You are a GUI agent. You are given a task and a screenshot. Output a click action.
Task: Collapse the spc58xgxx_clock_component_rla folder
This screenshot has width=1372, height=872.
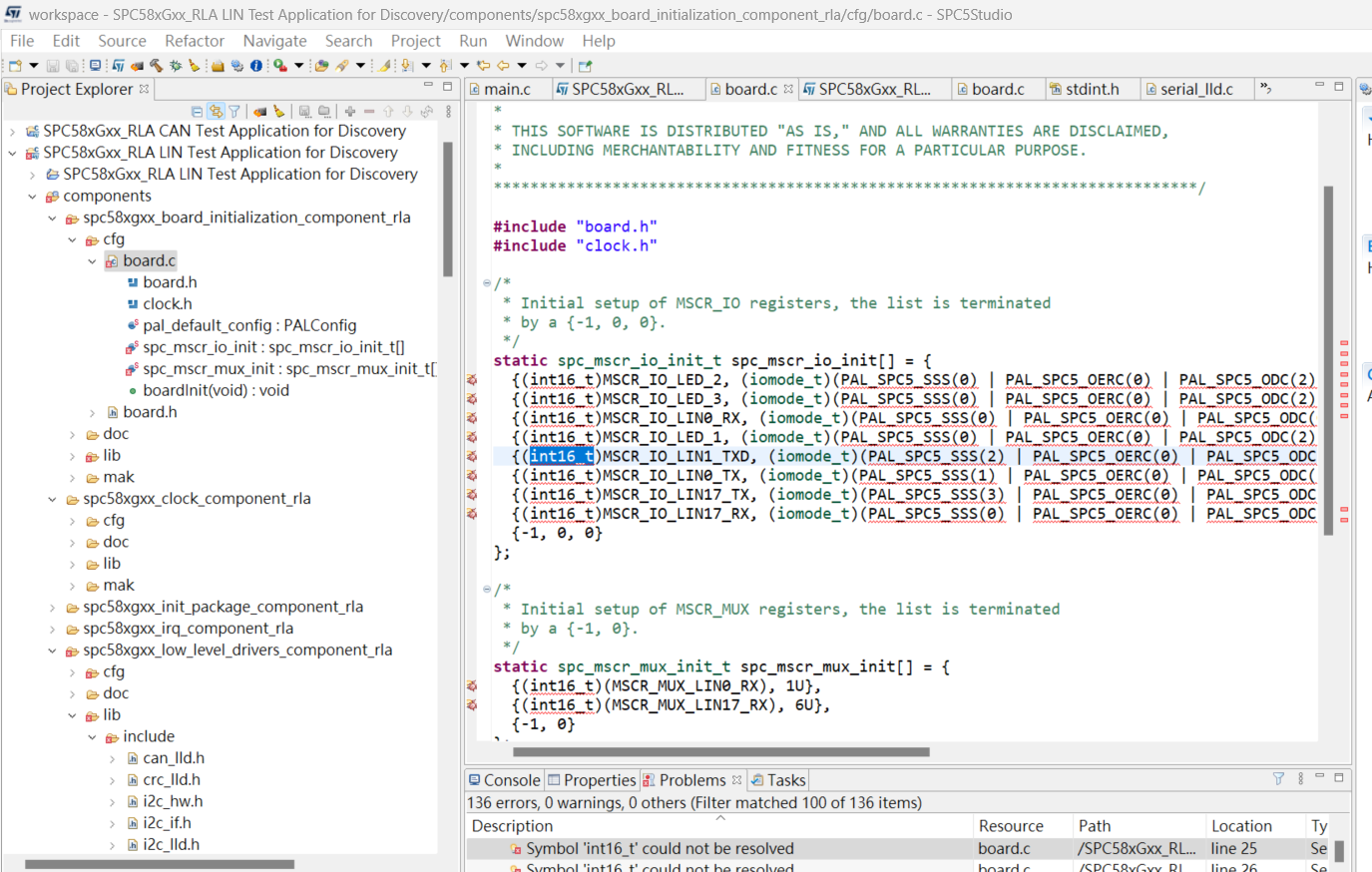tap(52, 498)
